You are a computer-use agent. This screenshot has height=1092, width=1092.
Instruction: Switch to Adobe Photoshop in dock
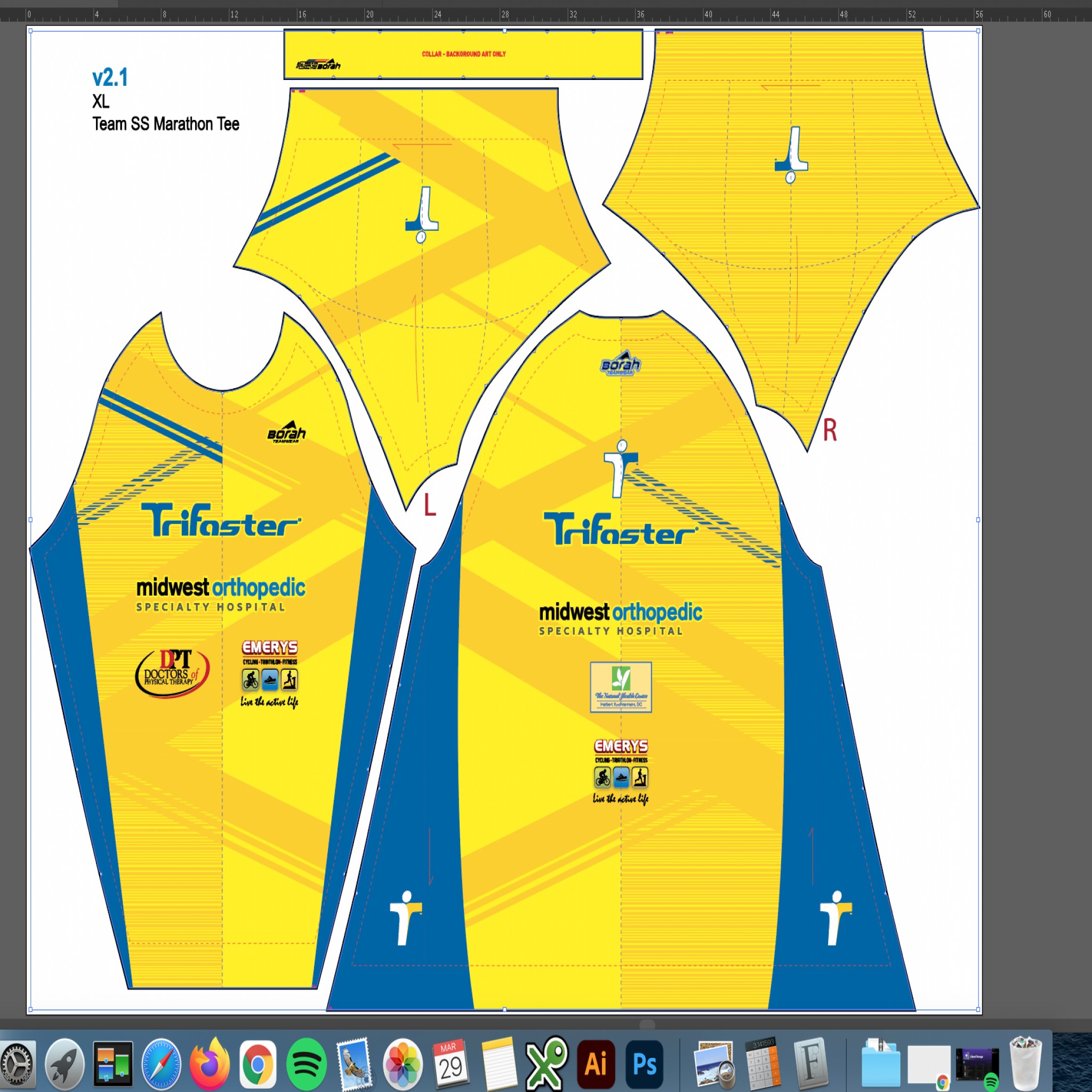click(x=644, y=1064)
